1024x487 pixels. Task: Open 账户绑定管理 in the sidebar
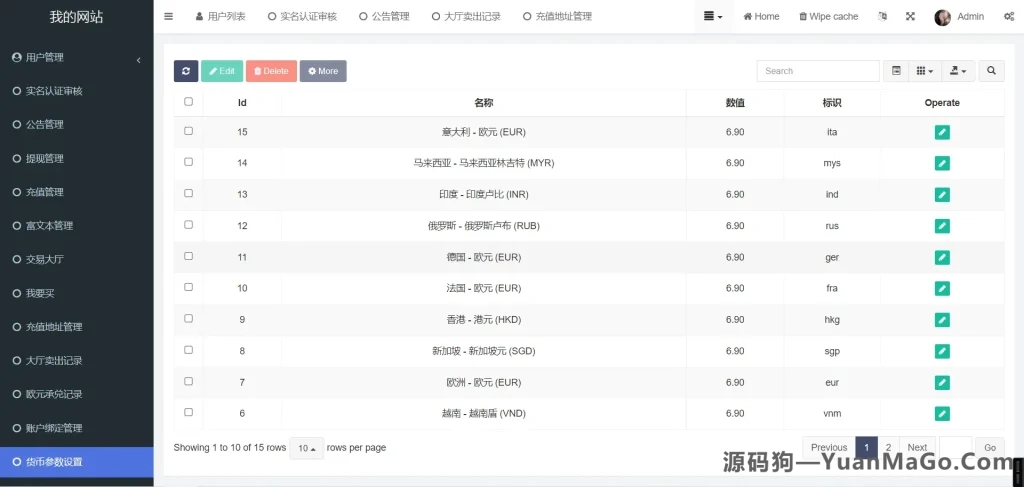coord(77,428)
